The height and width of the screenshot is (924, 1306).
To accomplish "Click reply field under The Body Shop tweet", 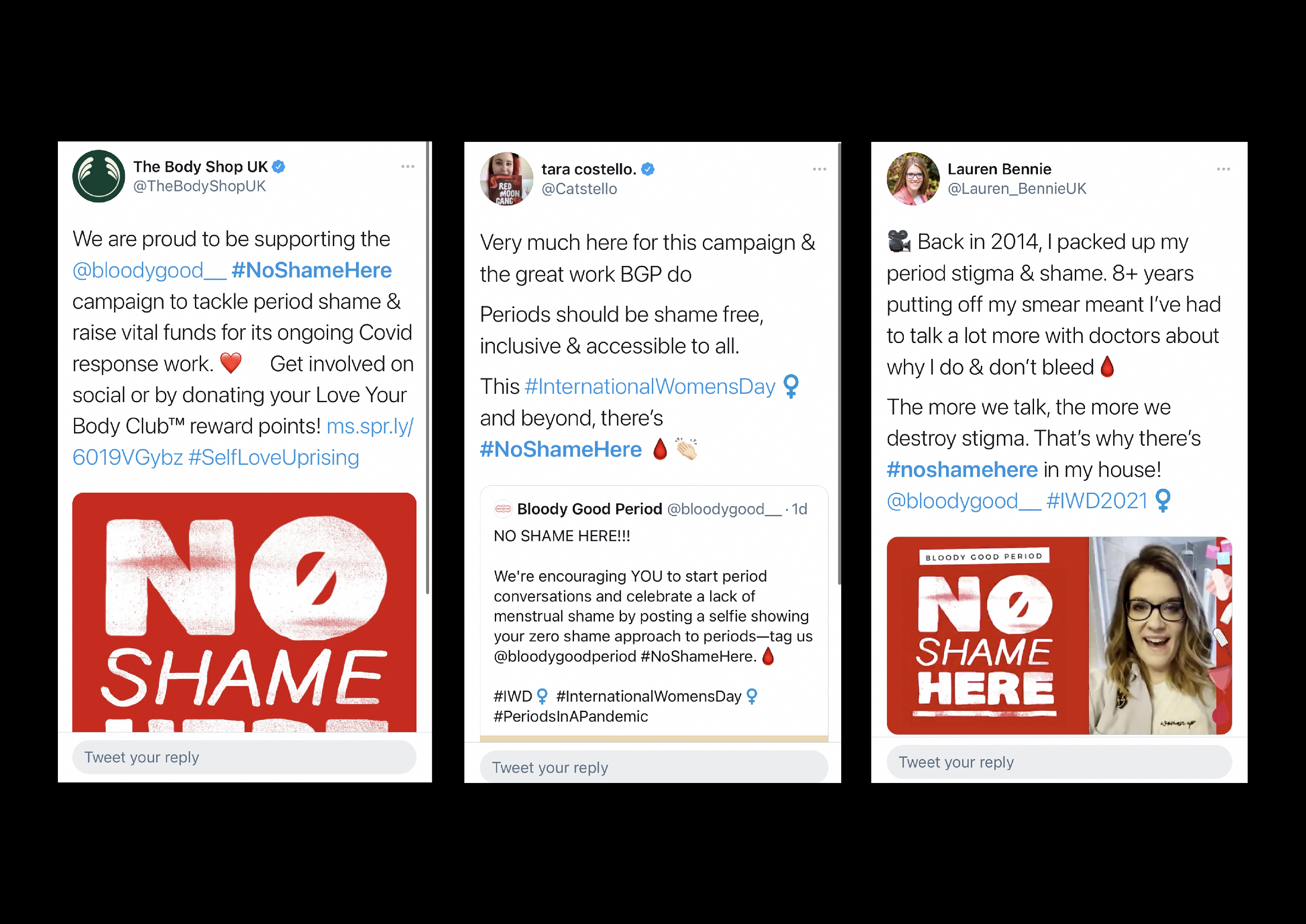I will (244, 757).
